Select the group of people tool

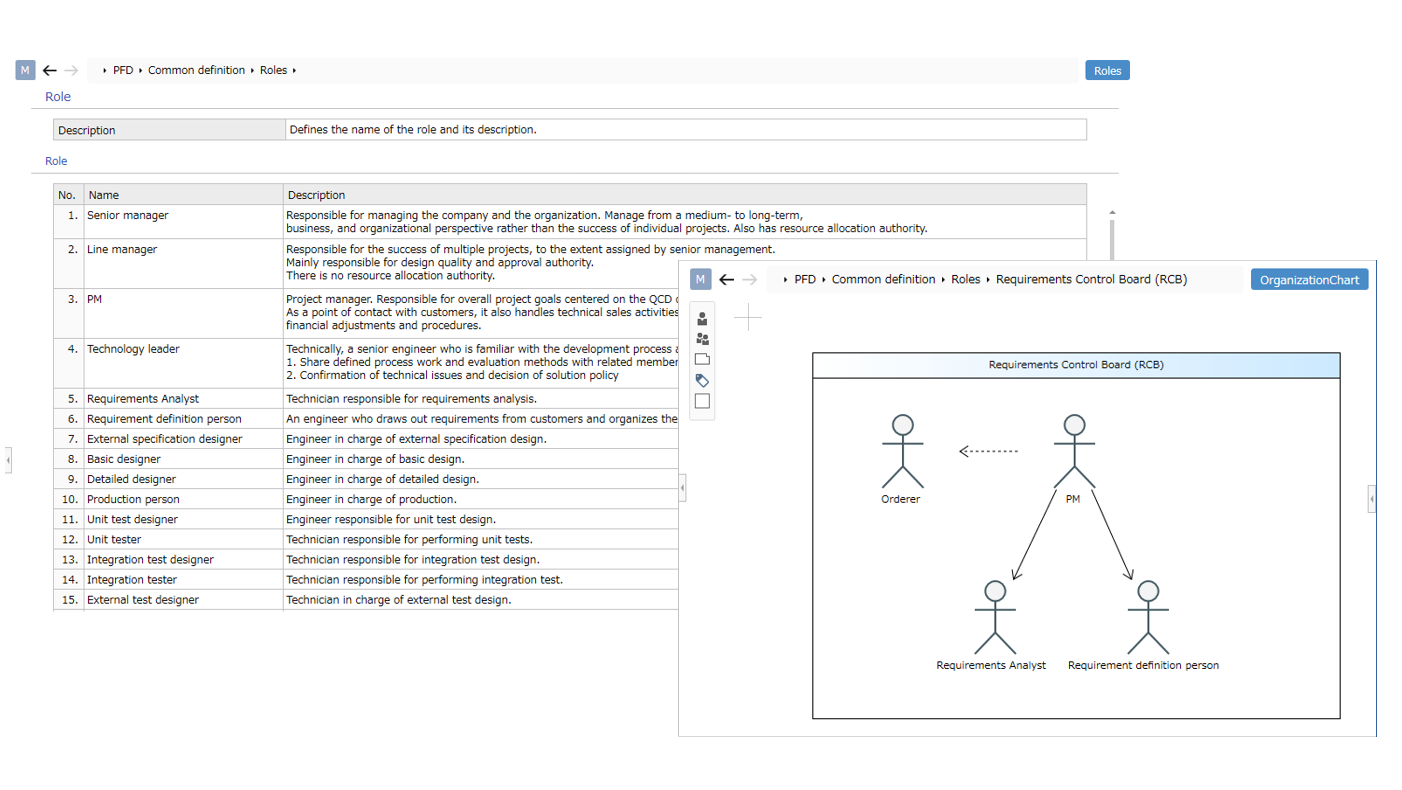pos(702,339)
